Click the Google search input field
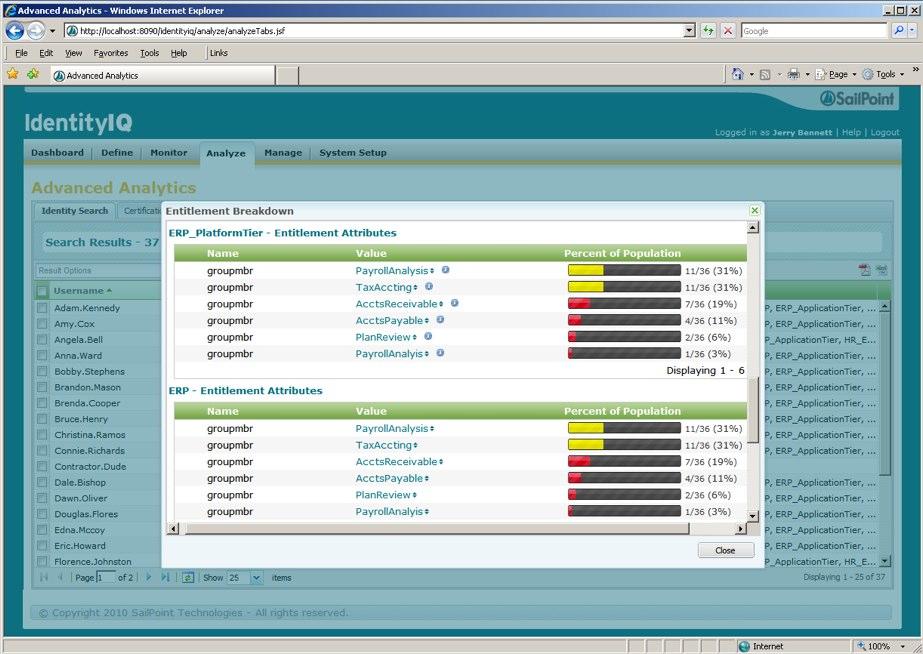Image resolution: width=923 pixels, height=654 pixels. pyautogui.click(x=814, y=31)
